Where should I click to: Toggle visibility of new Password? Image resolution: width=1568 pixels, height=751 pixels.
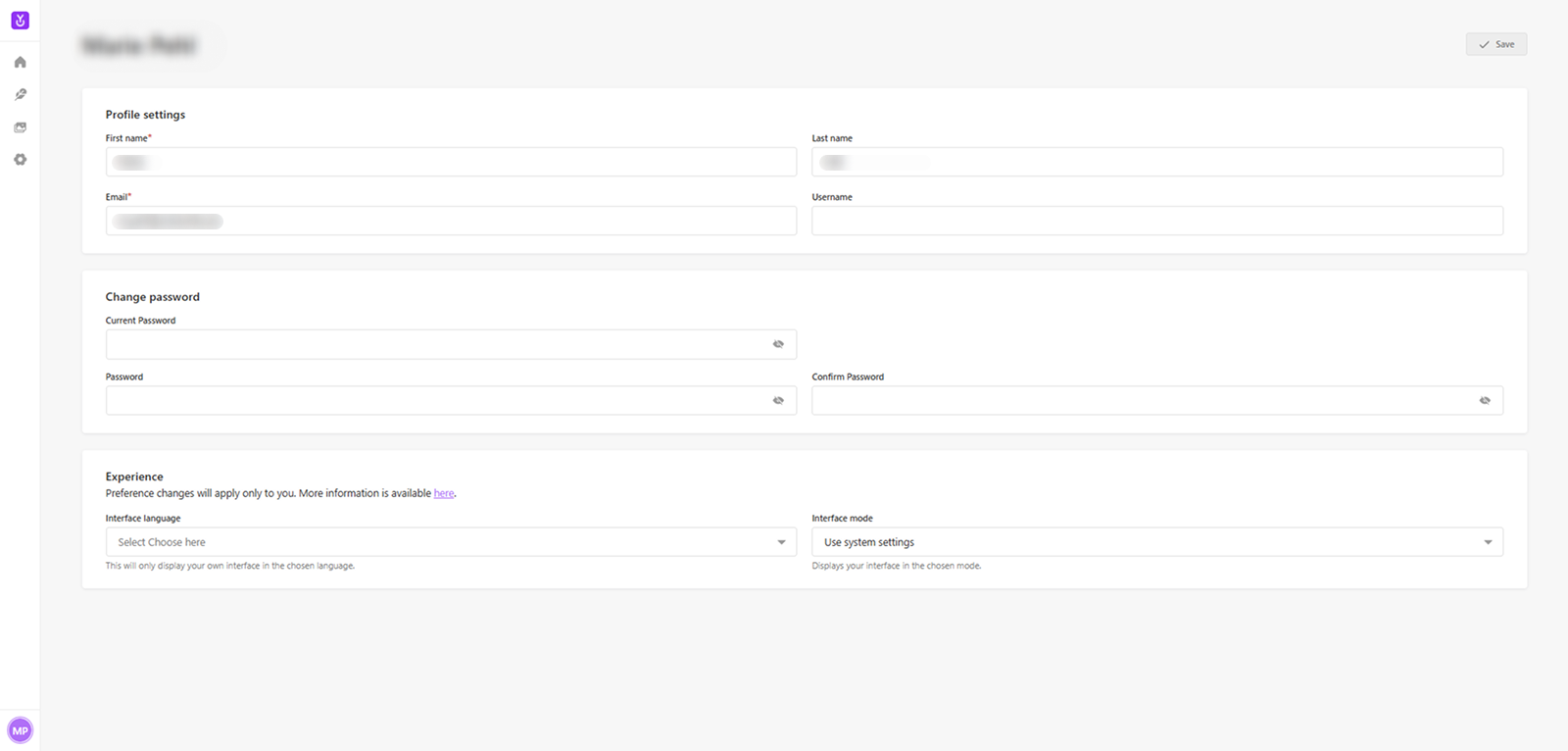(x=778, y=400)
